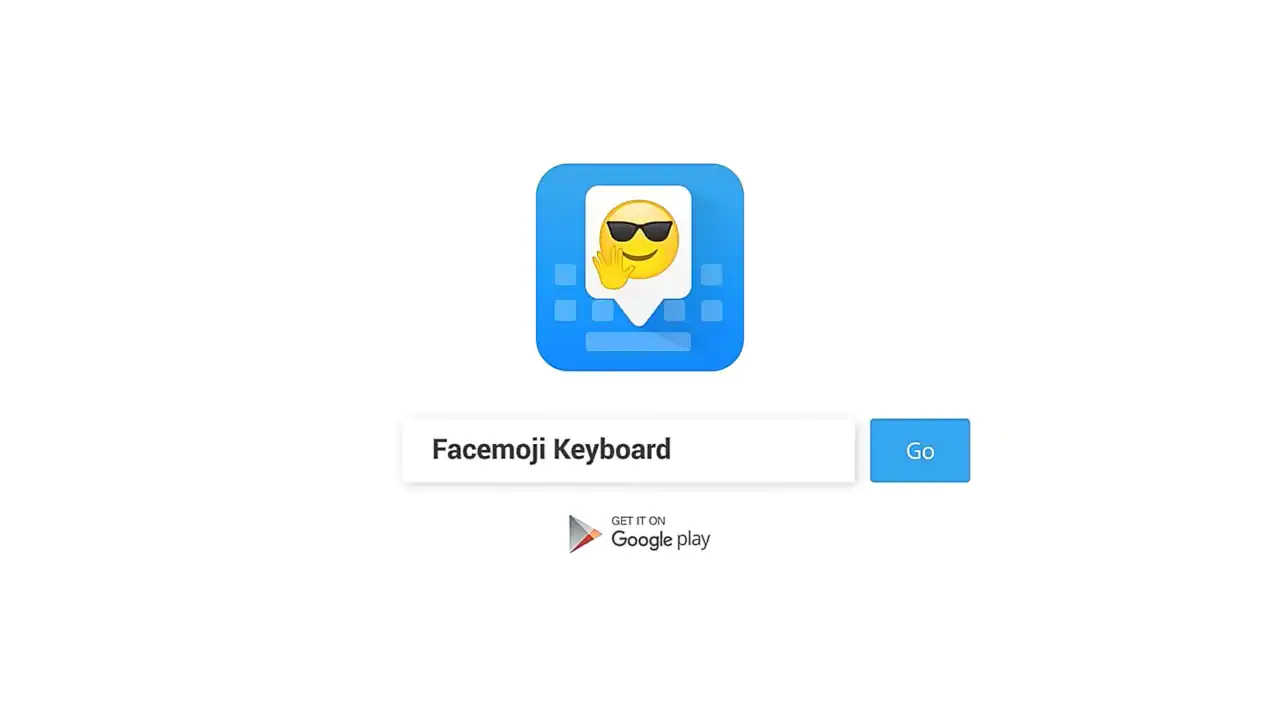This screenshot has width=1280, height=720.
Task: Click the upper-right key square in the app icon
Action: (711, 275)
